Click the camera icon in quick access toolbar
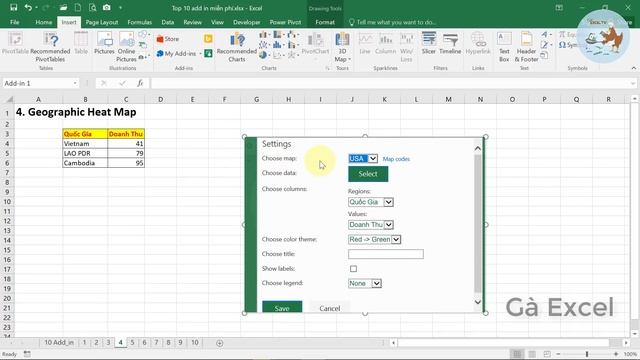The image size is (640, 360). click(x=107, y=7)
